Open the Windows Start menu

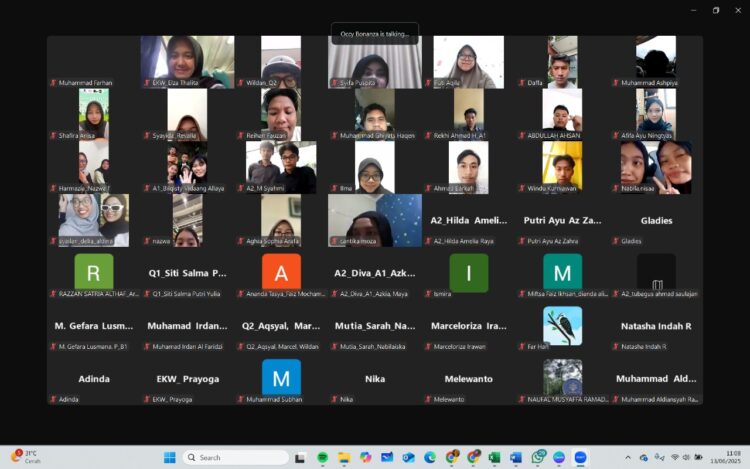click(169, 457)
